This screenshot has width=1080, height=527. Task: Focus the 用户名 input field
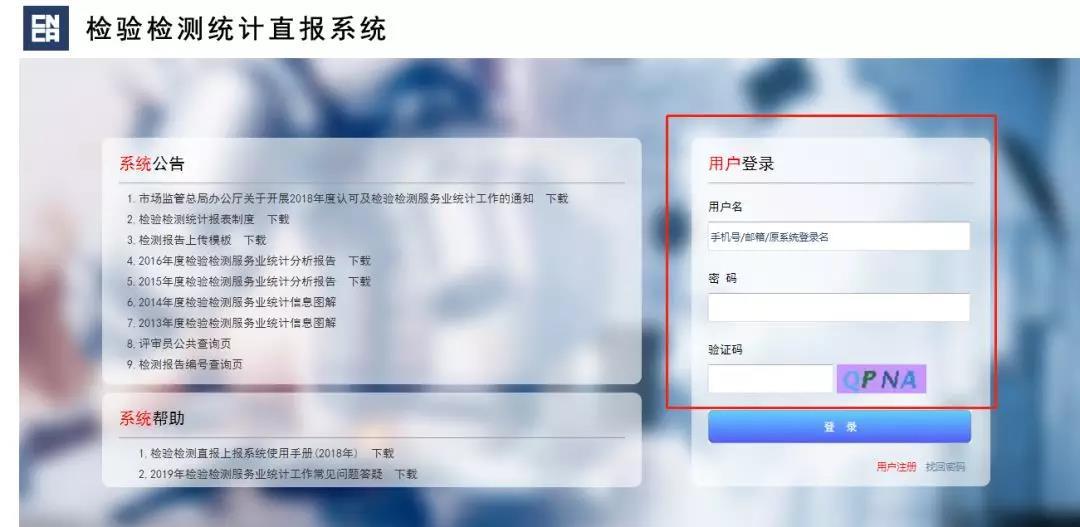click(x=839, y=236)
